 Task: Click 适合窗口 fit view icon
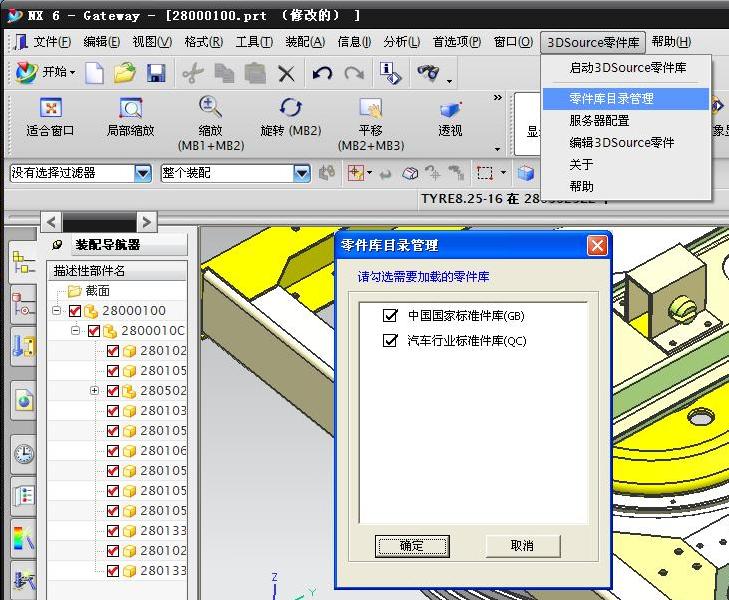50,118
